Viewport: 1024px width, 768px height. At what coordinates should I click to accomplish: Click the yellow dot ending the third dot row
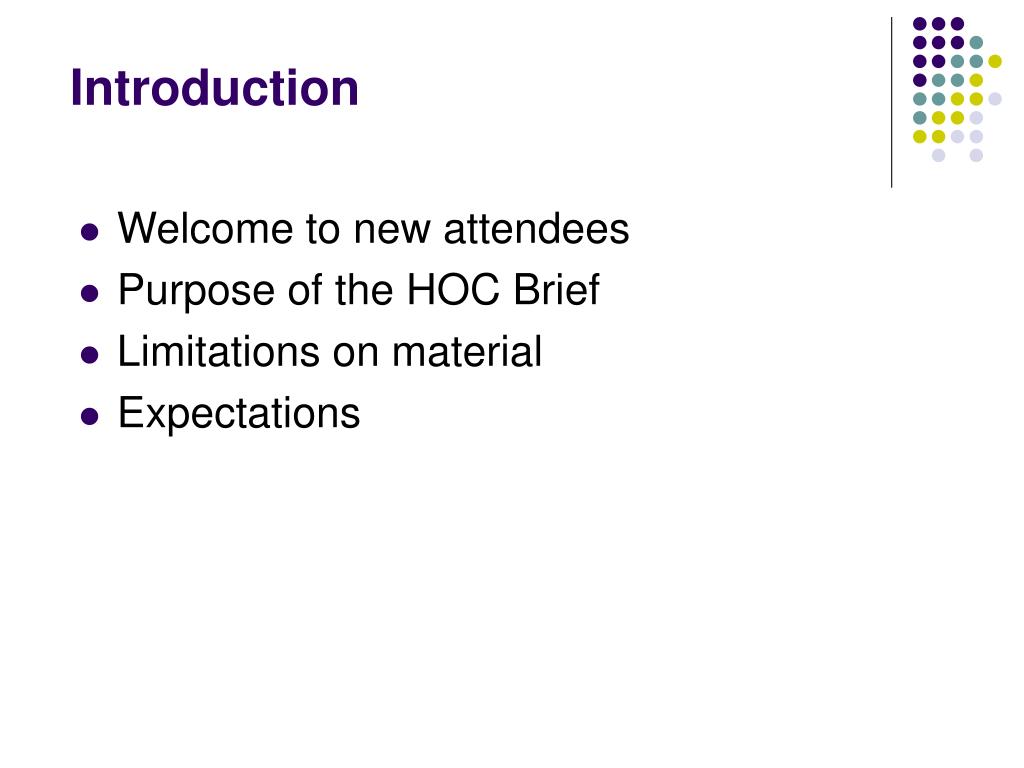pos(995,61)
